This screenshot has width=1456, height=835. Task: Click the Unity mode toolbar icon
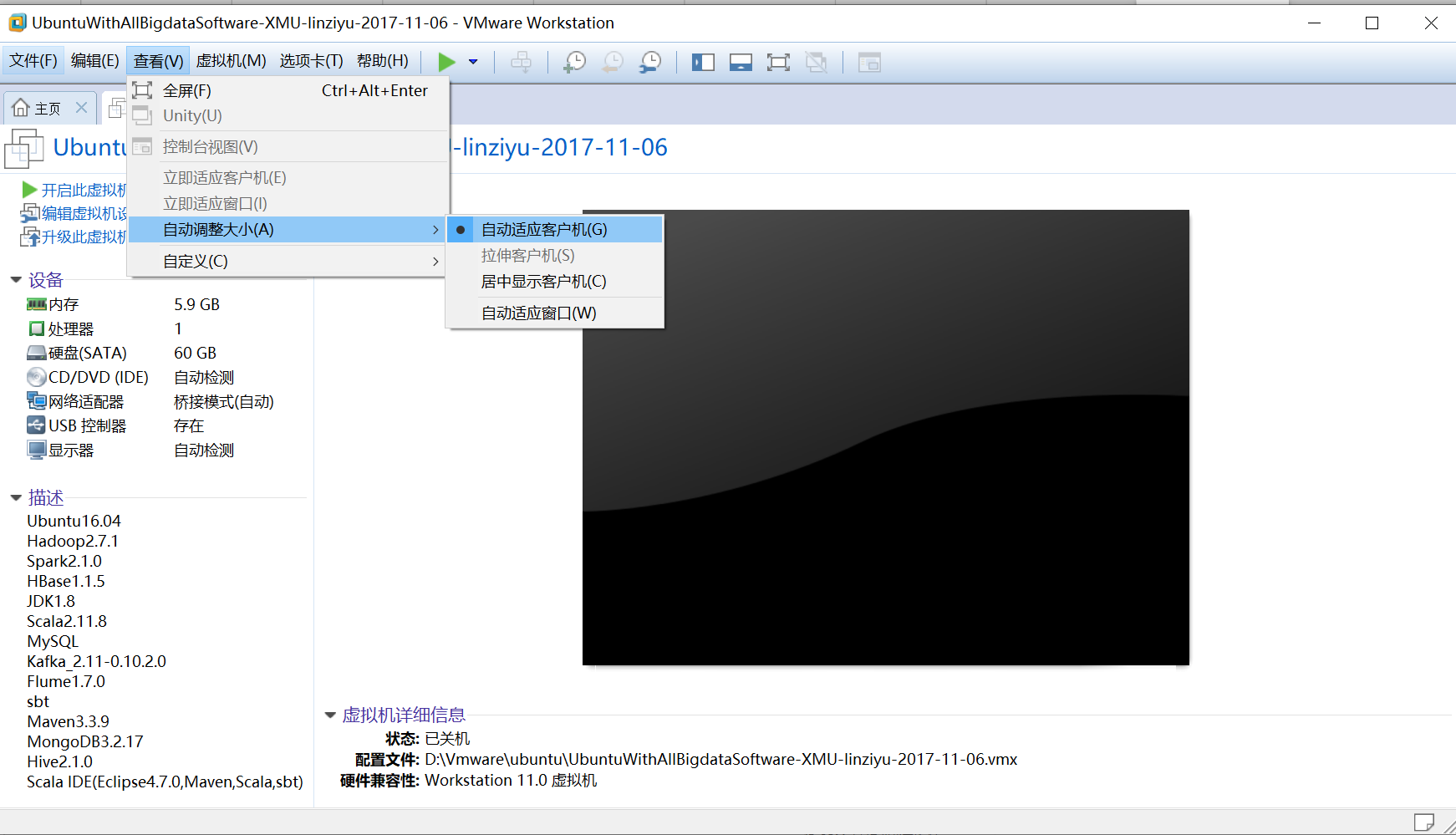816,62
